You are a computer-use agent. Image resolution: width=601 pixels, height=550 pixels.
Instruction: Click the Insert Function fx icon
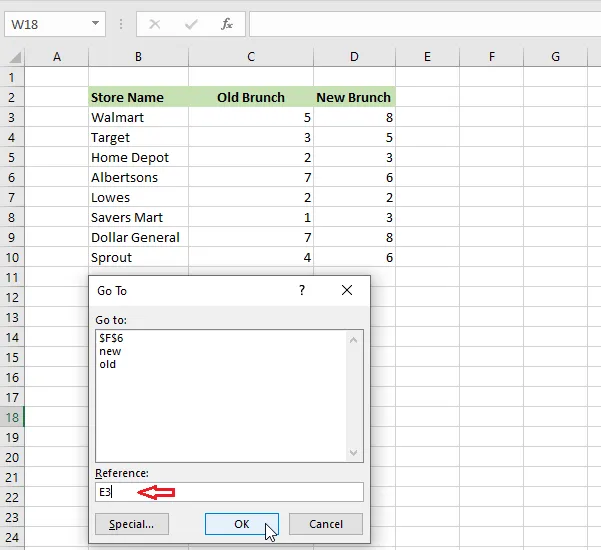click(x=227, y=24)
